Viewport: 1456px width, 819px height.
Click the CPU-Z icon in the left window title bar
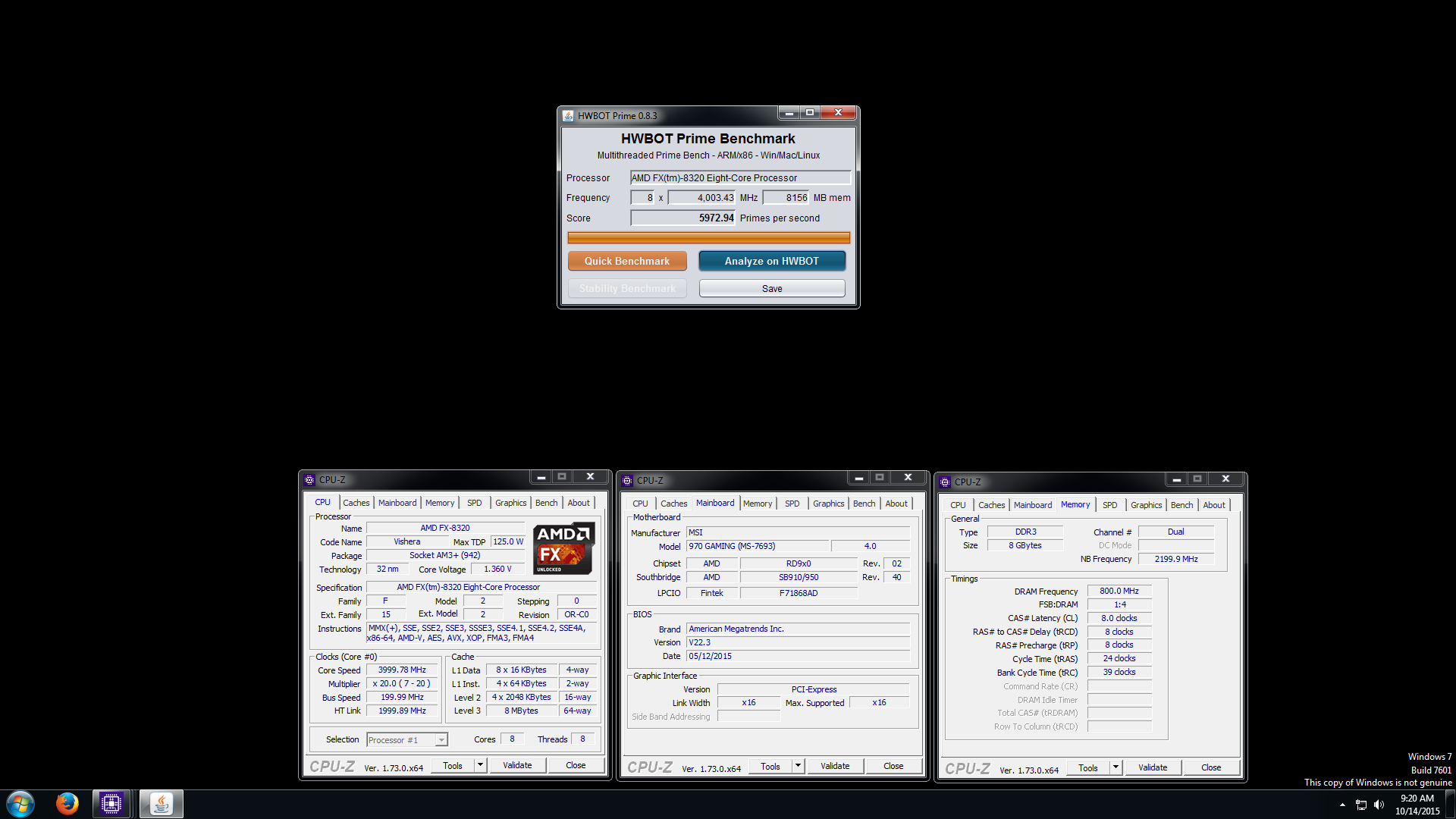pyautogui.click(x=309, y=480)
